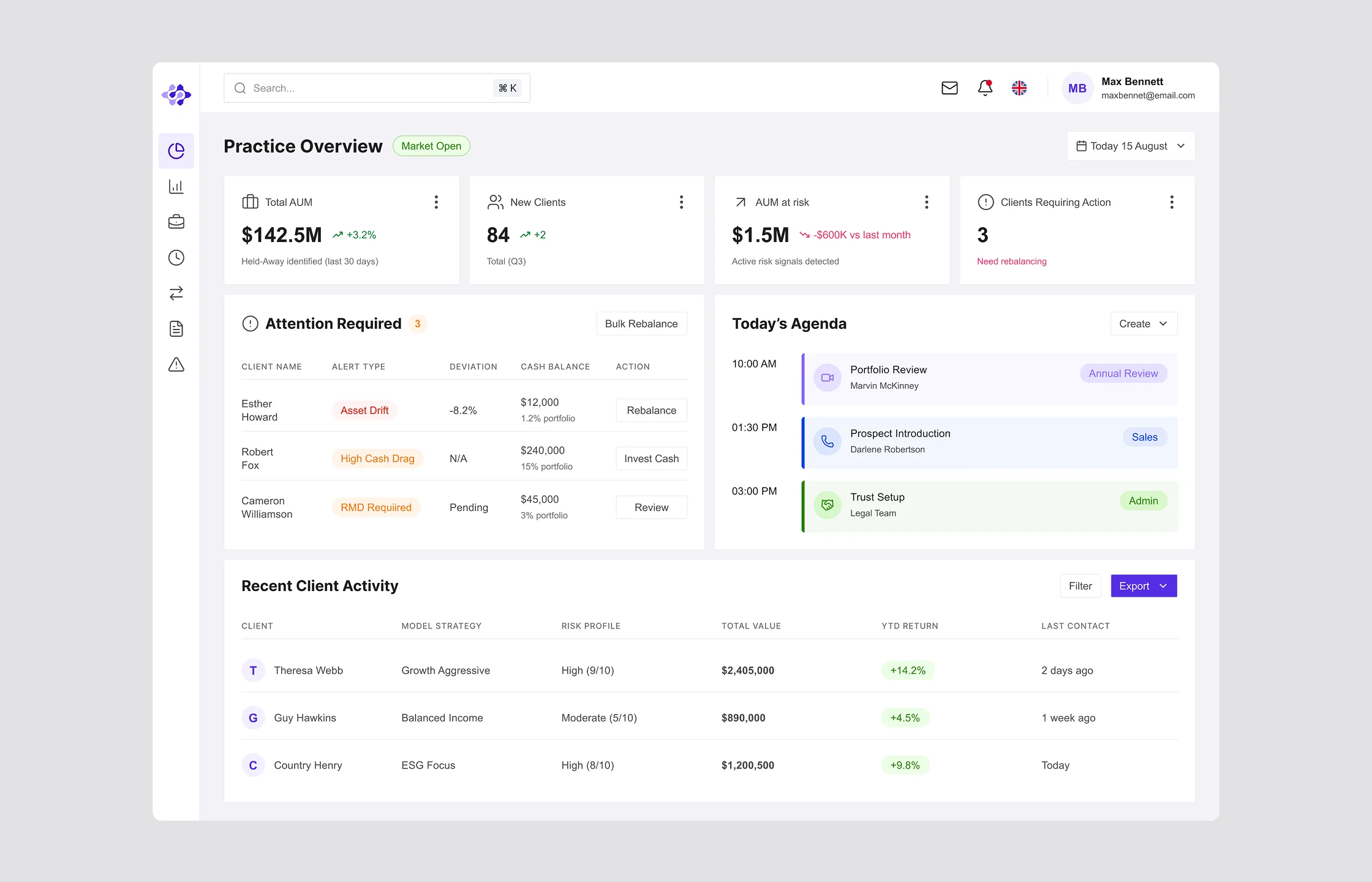
Task: Switch language using the UK flag icon
Action: [1020, 88]
